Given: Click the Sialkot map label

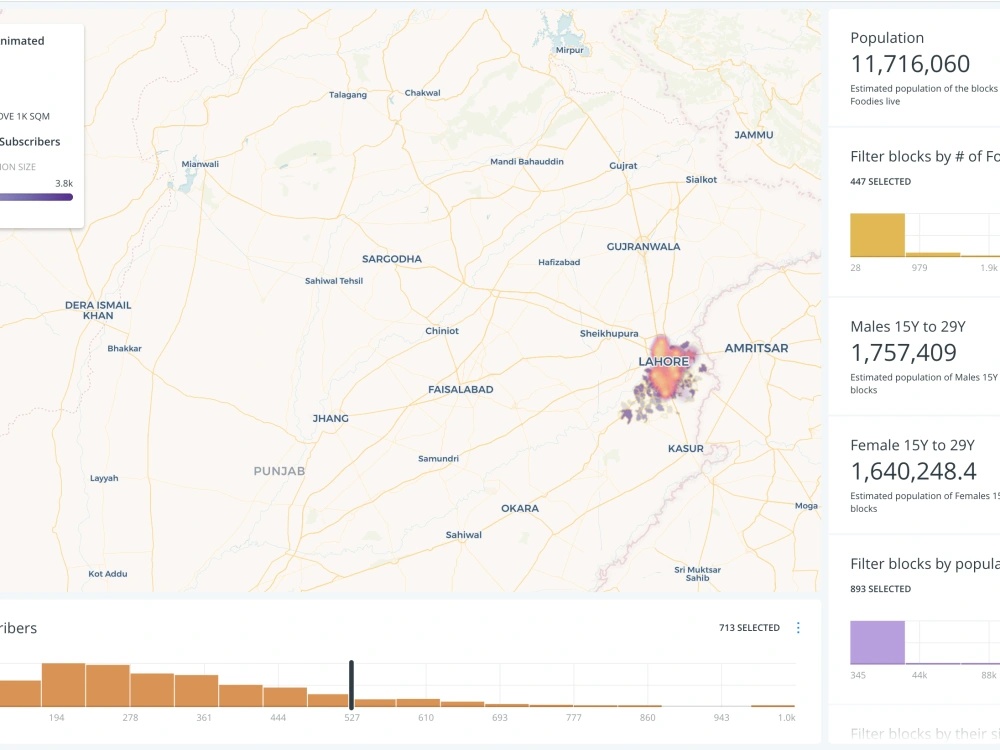Looking at the screenshot, I should [x=701, y=180].
